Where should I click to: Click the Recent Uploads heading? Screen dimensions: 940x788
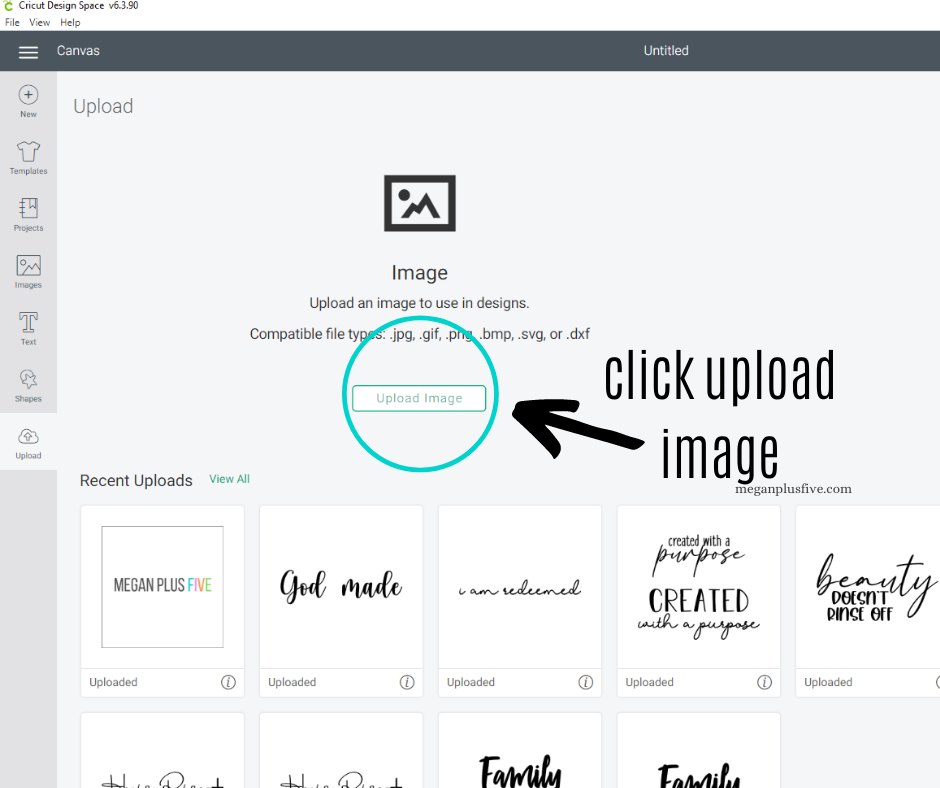point(136,480)
